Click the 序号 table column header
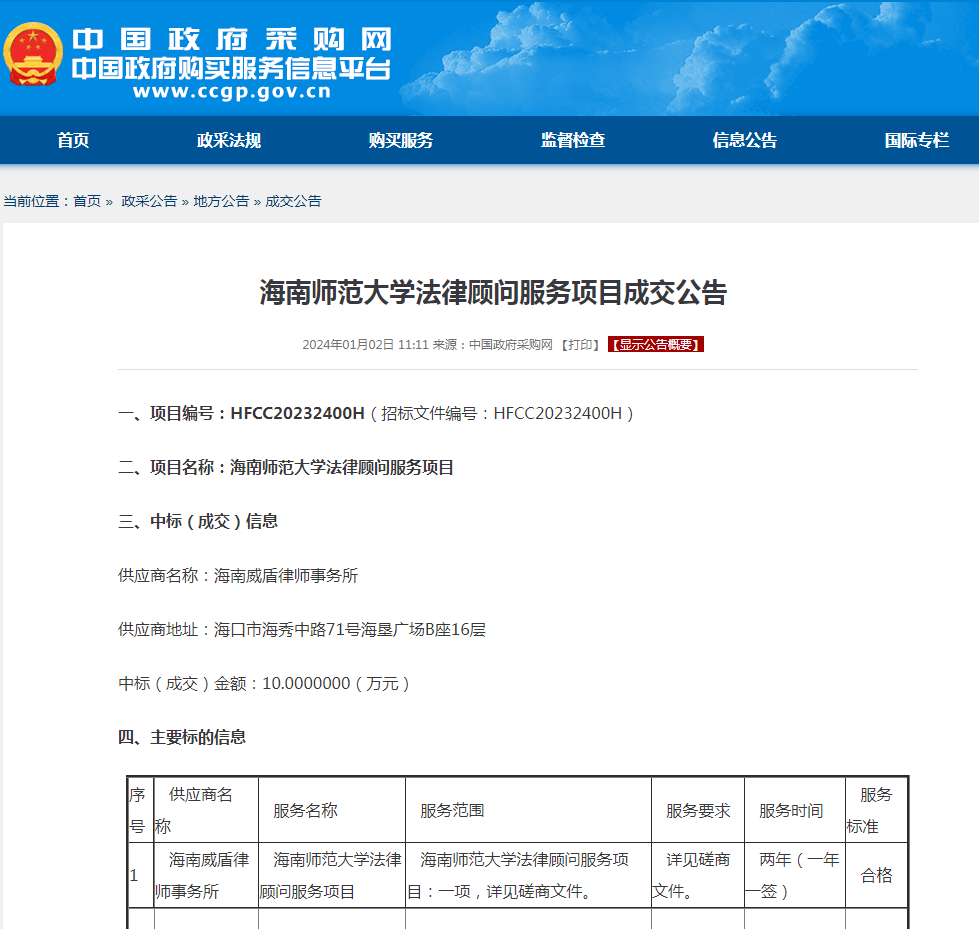The image size is (979, 929). click(140, 810)
